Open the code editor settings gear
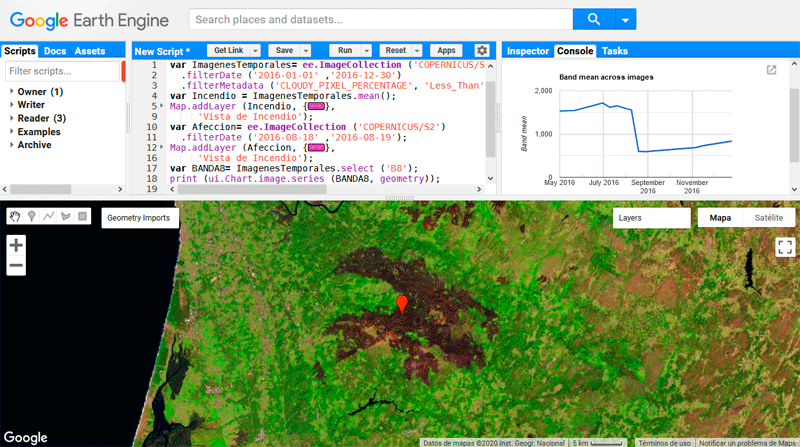Screen dimensions: 800x447 (x=482, y=51)
